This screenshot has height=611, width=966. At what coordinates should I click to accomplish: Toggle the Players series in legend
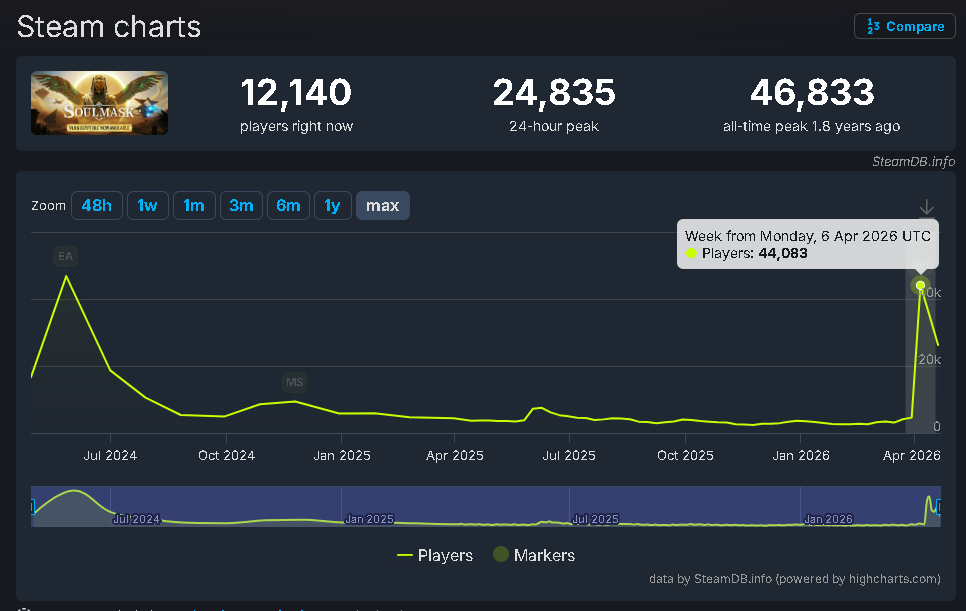pos(435,555)
